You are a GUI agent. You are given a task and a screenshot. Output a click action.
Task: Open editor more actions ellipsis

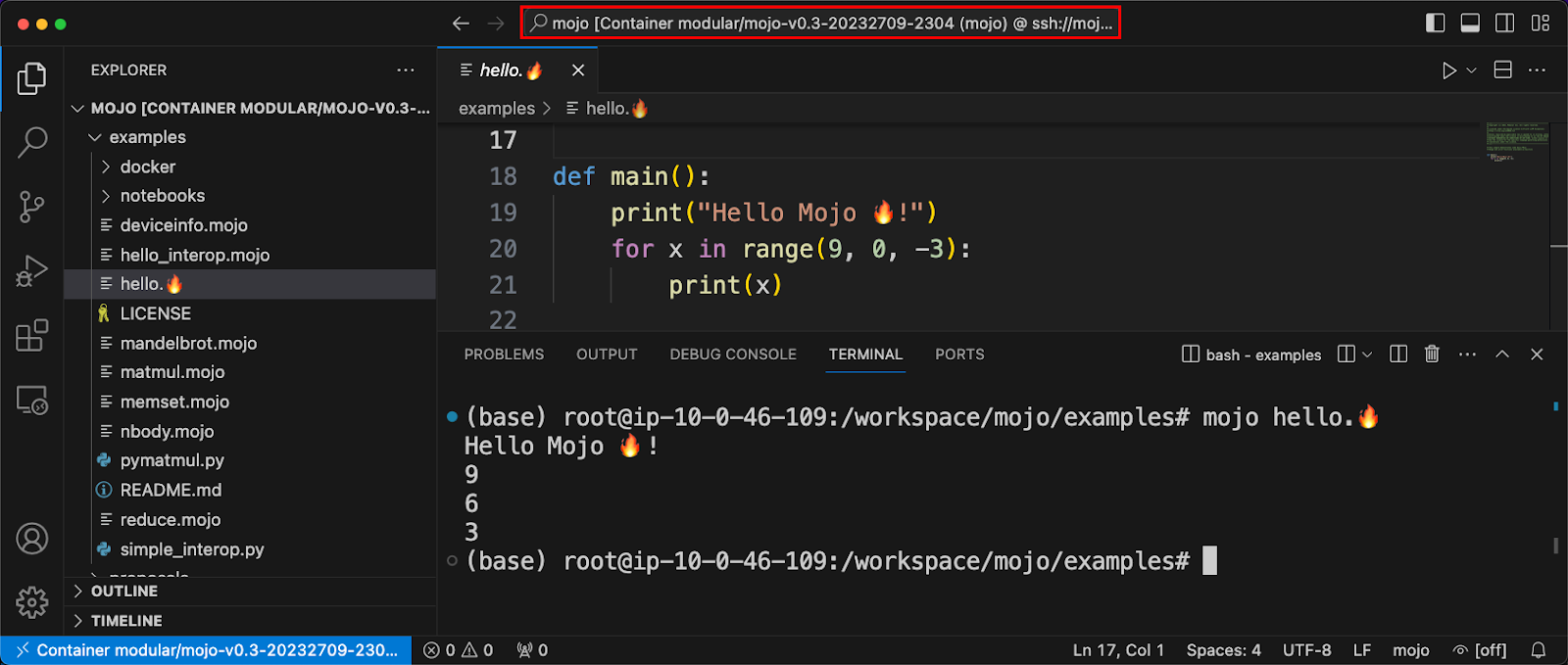1537,71
